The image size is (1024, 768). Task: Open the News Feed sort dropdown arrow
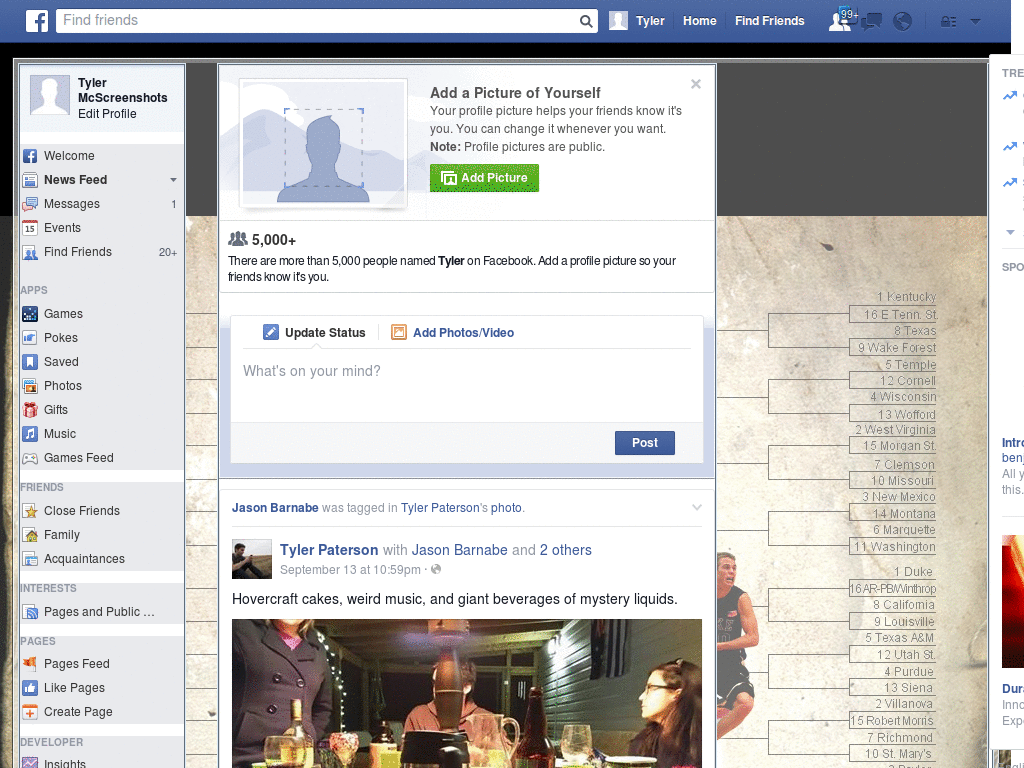[x=173, y=180]
